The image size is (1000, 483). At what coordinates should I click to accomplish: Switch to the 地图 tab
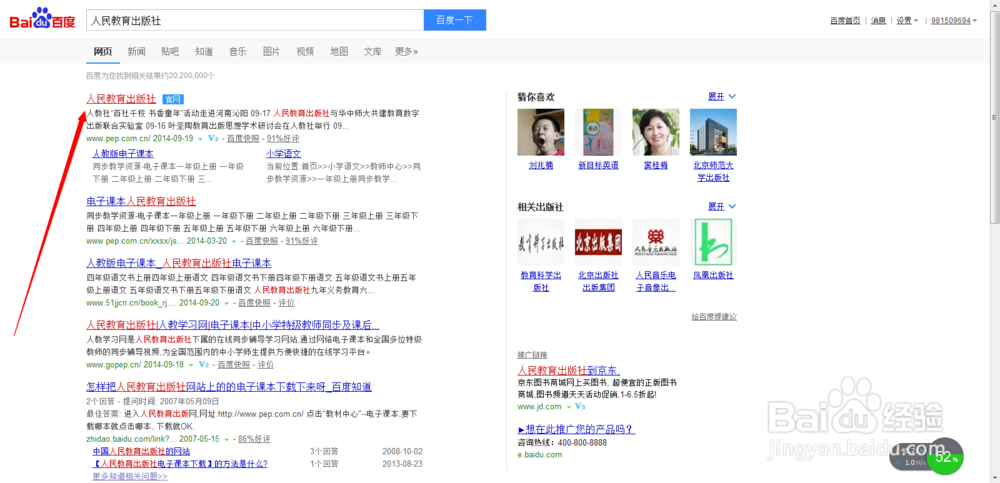[x=339, y=52]
